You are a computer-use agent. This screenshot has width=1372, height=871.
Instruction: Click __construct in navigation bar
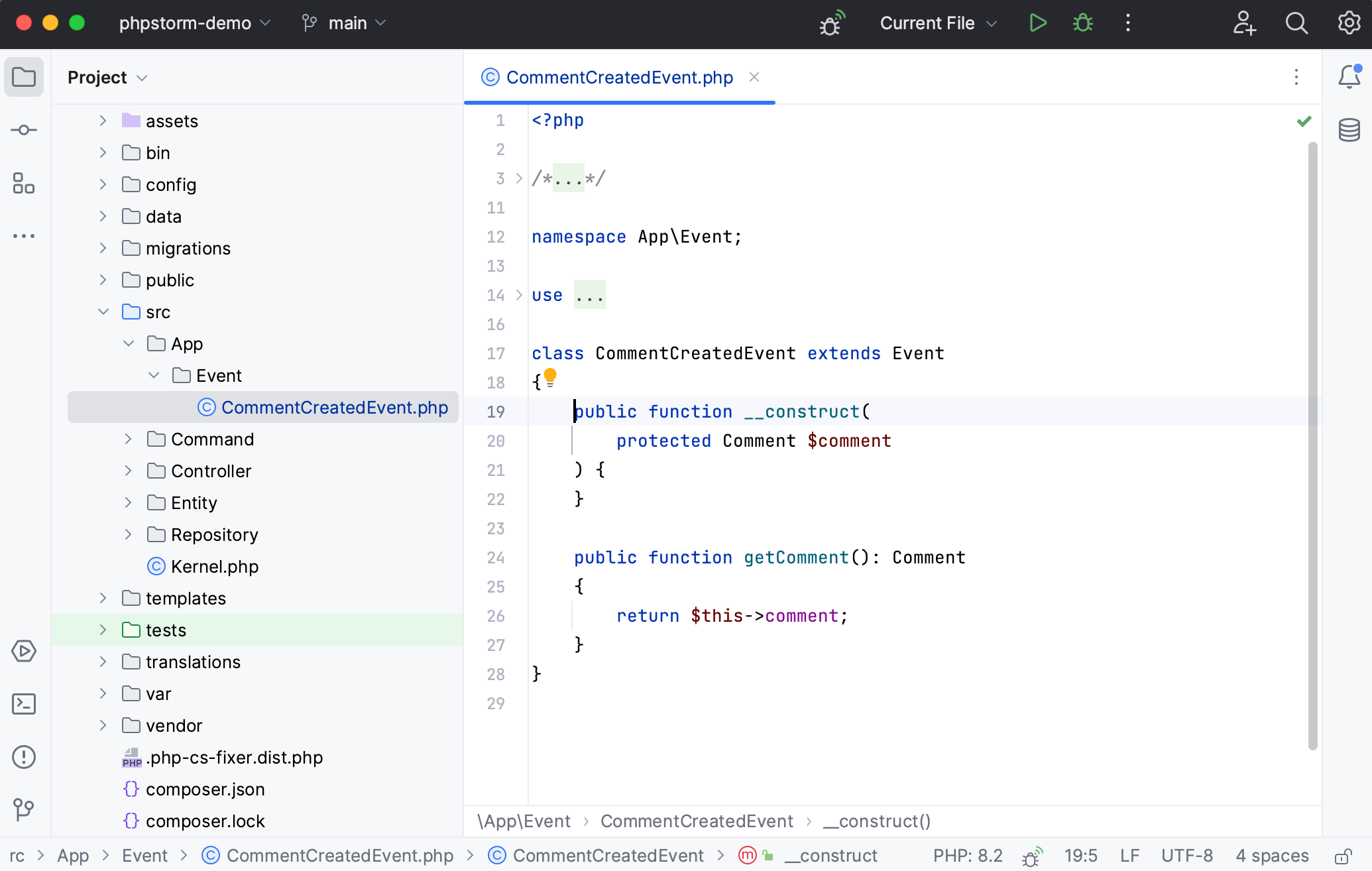831,856
